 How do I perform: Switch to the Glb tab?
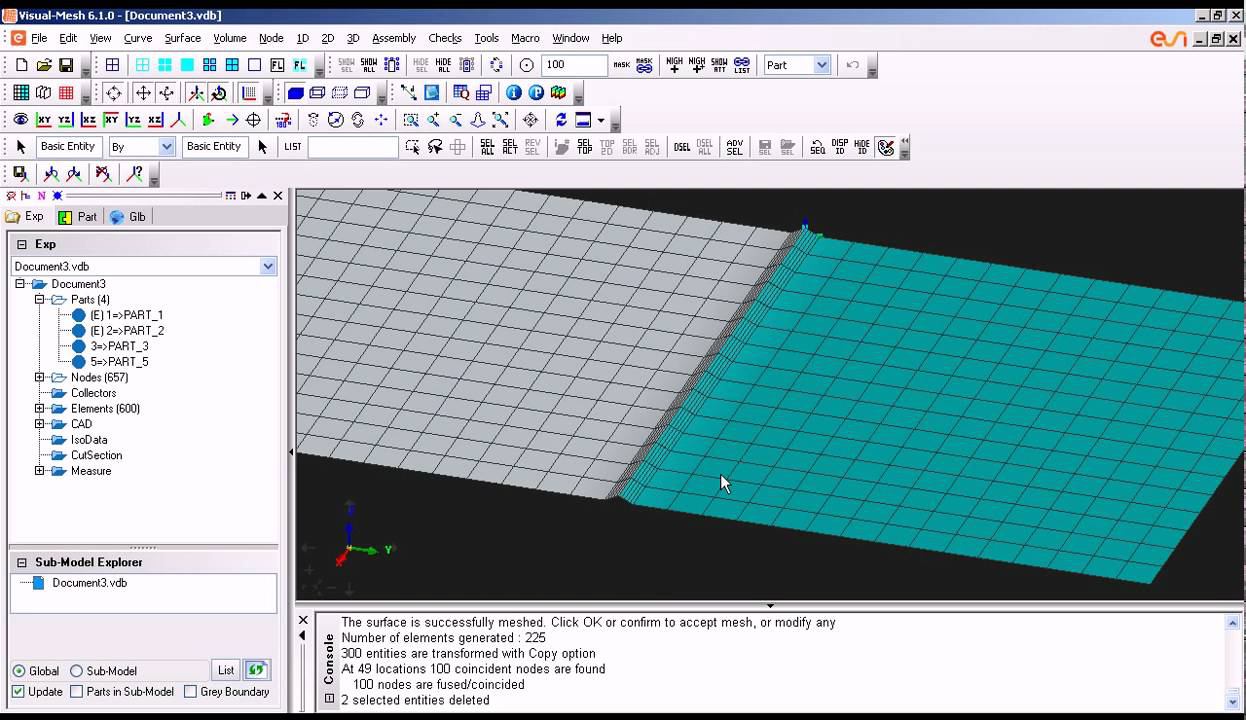128,217
